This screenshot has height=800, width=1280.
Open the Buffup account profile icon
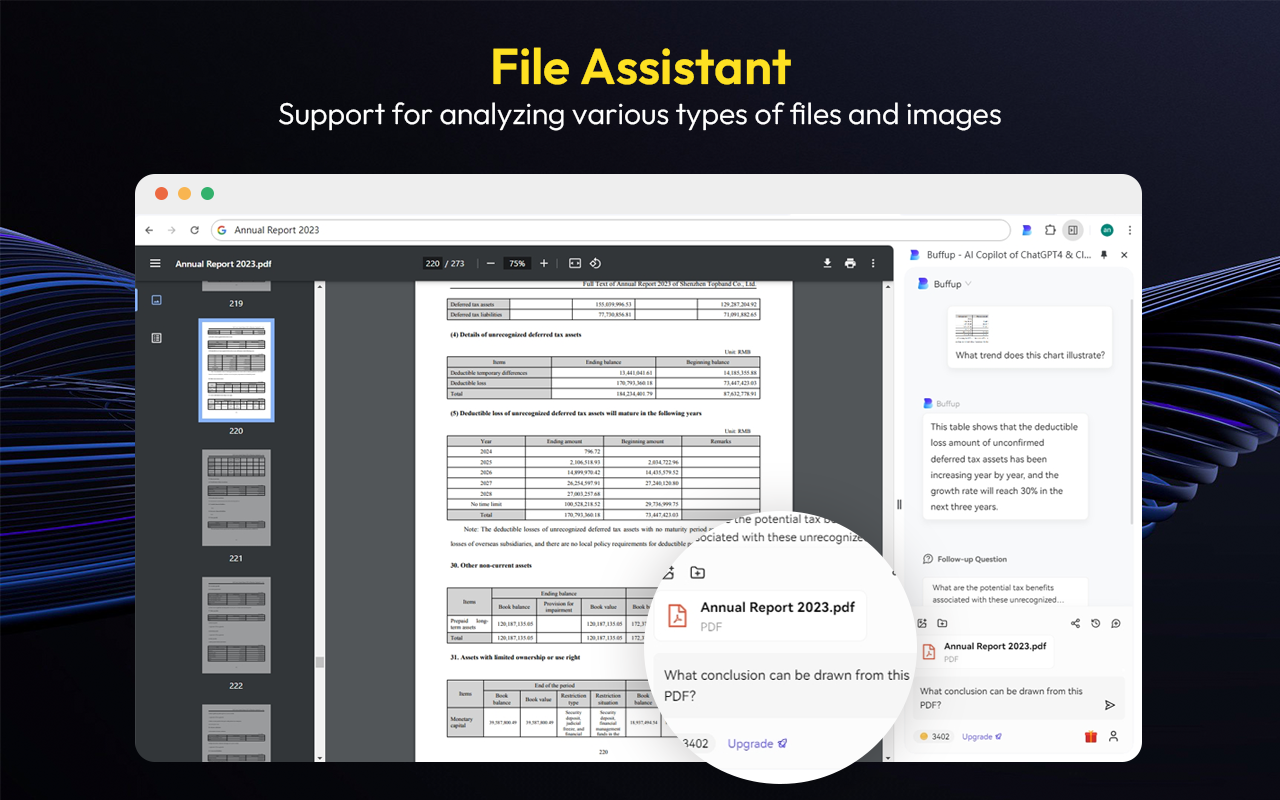point(1113,737)
